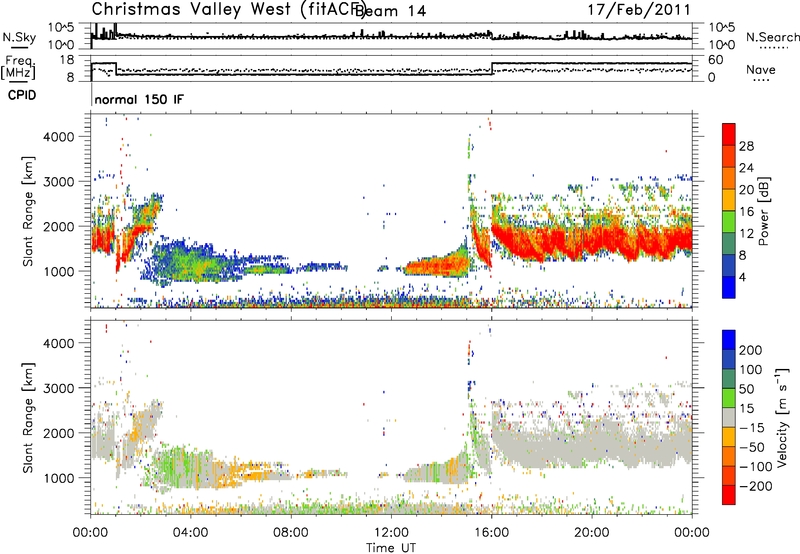Click the gray segment of the Velocity colorbar
This screenshot has width=800, height=554.
729,417
